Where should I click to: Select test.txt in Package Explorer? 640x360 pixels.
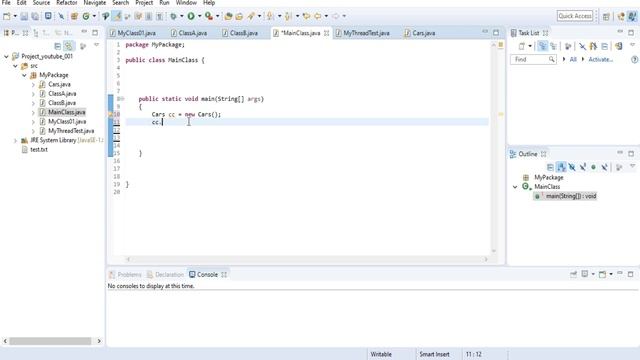[x=39, y=150]
